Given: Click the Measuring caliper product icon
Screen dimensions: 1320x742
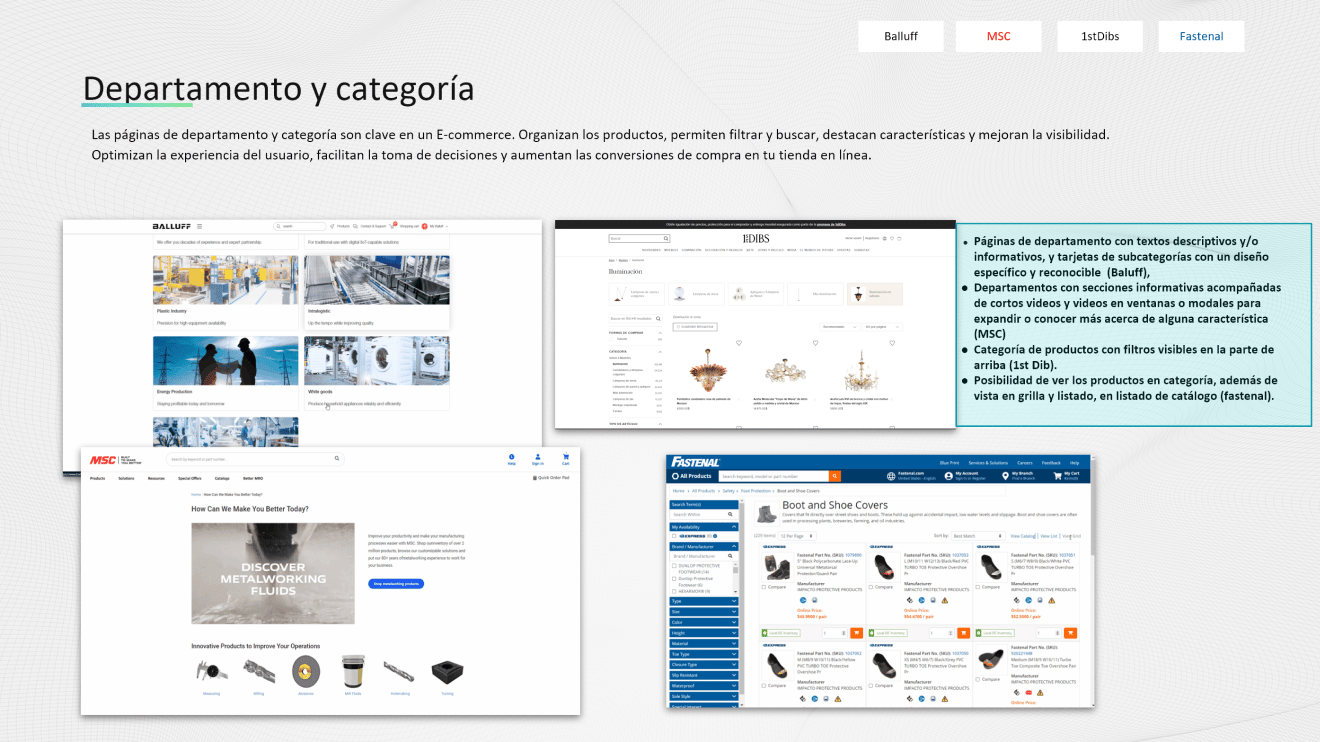Looking at the screenshot, I should 211,671.
